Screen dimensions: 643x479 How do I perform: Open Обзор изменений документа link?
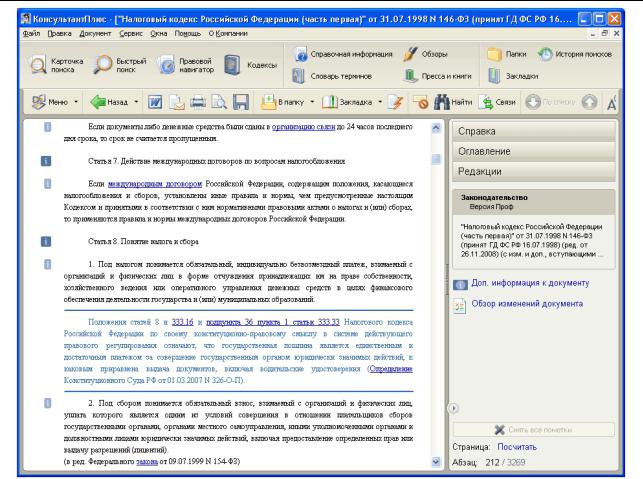[527, 304]
